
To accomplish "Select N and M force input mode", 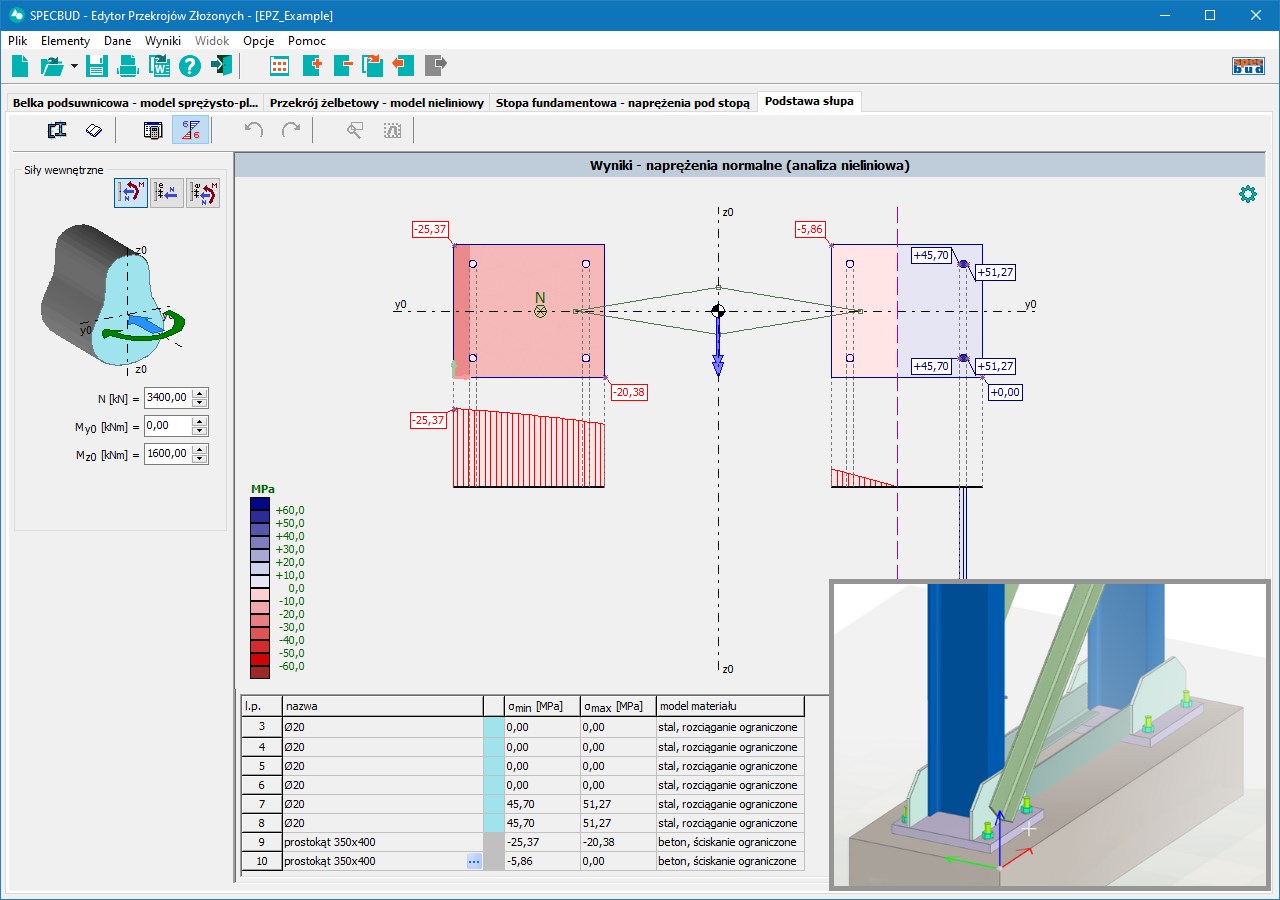I will click(x=131, y=193).
